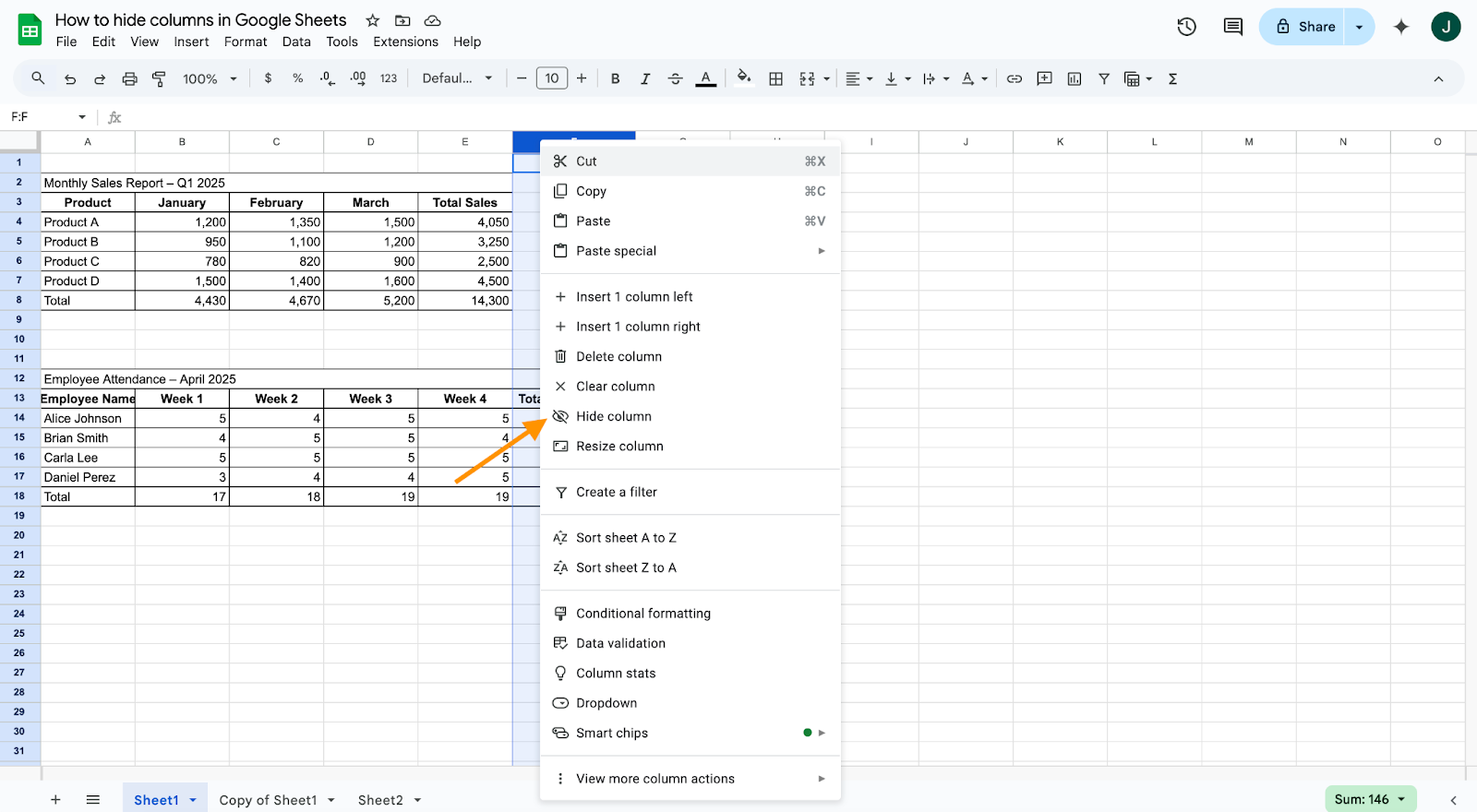
Task: Click the borders icon
Action: click(775, 79)
